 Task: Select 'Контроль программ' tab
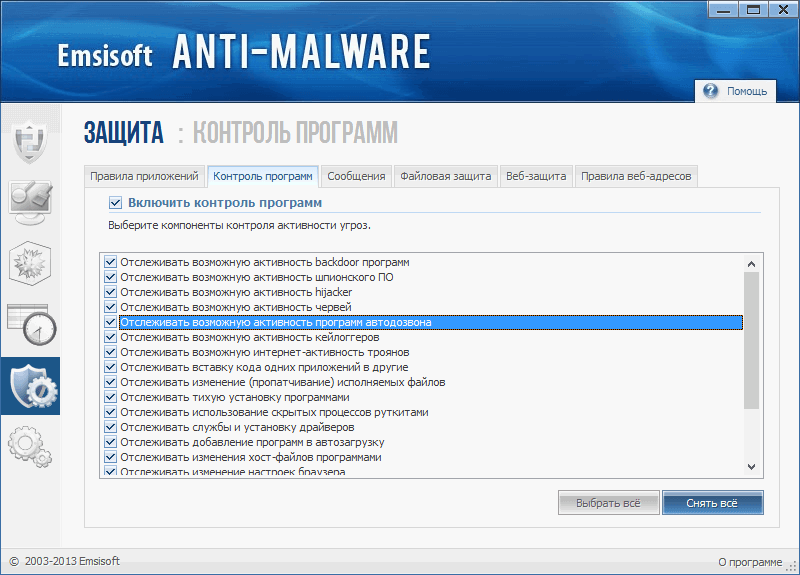263,177
